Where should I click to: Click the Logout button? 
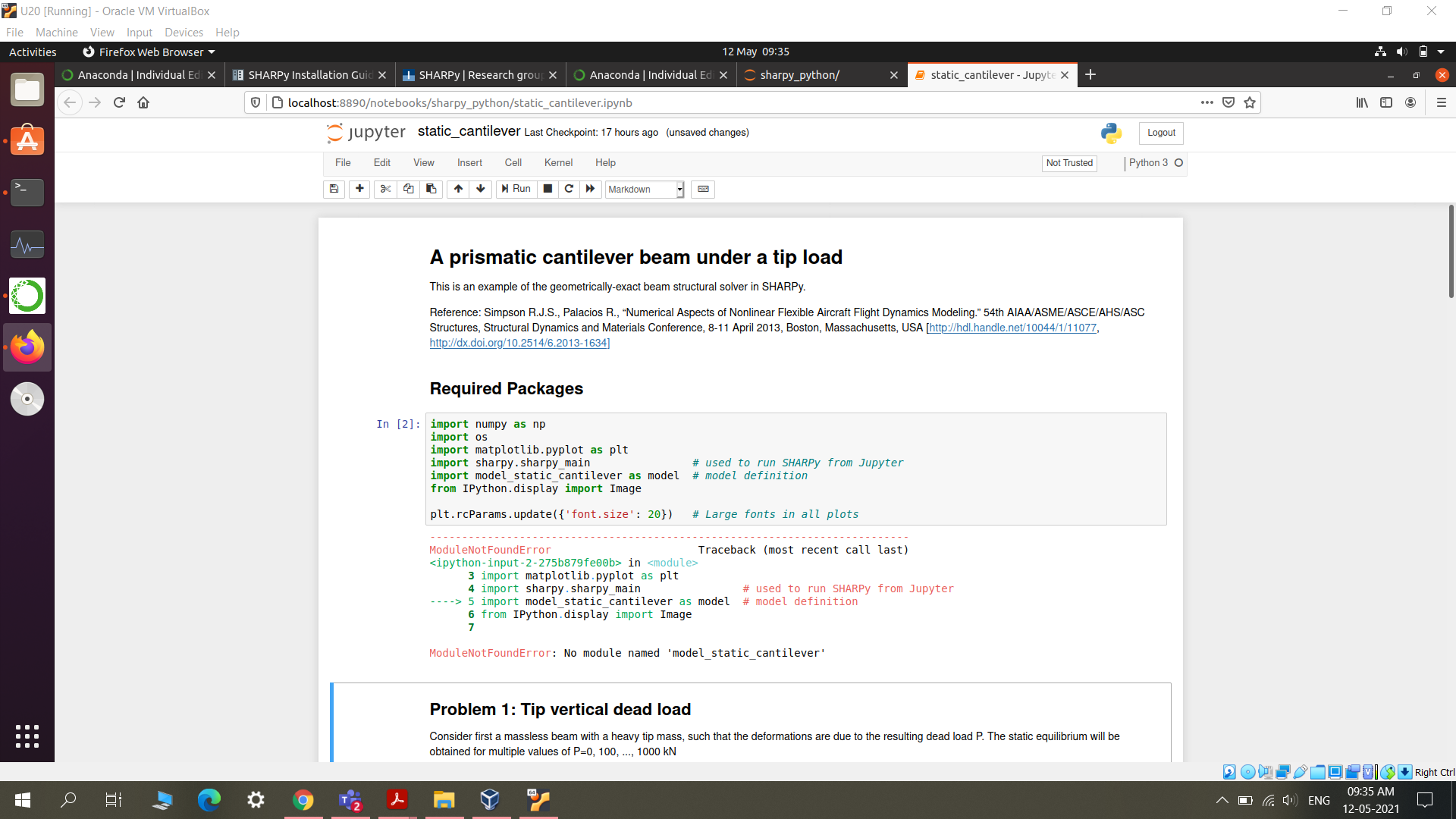point(1161,133)
